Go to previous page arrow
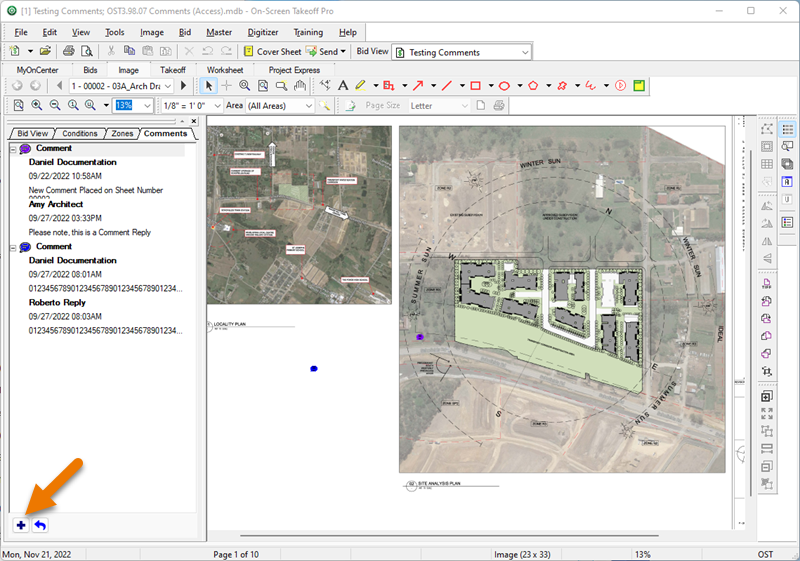Viewport: 800px width, 561px height. coord(60,86)
